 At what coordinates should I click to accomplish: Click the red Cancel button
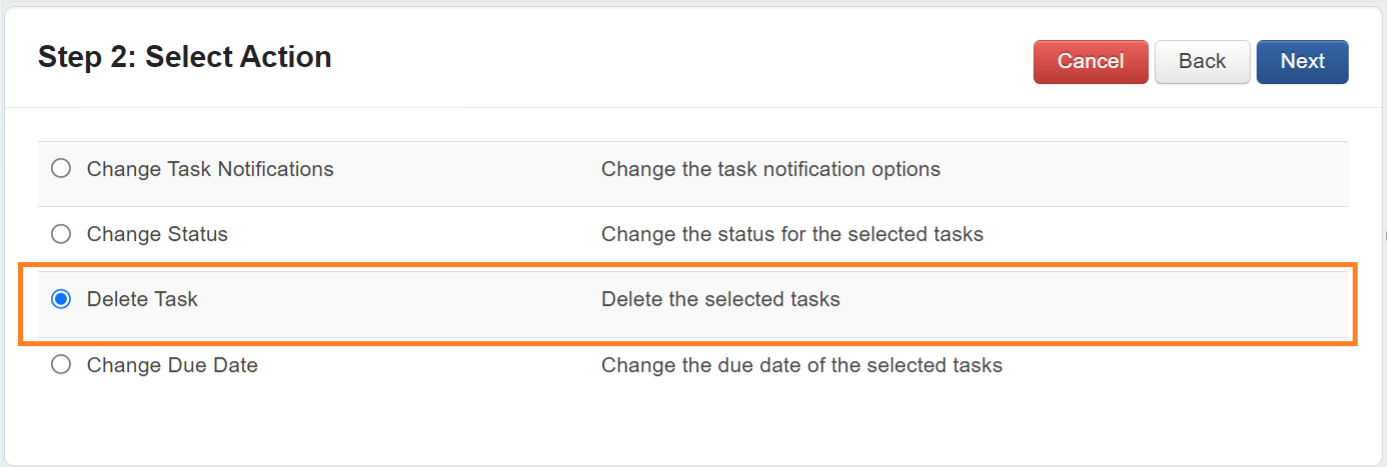pos(1090,62)
